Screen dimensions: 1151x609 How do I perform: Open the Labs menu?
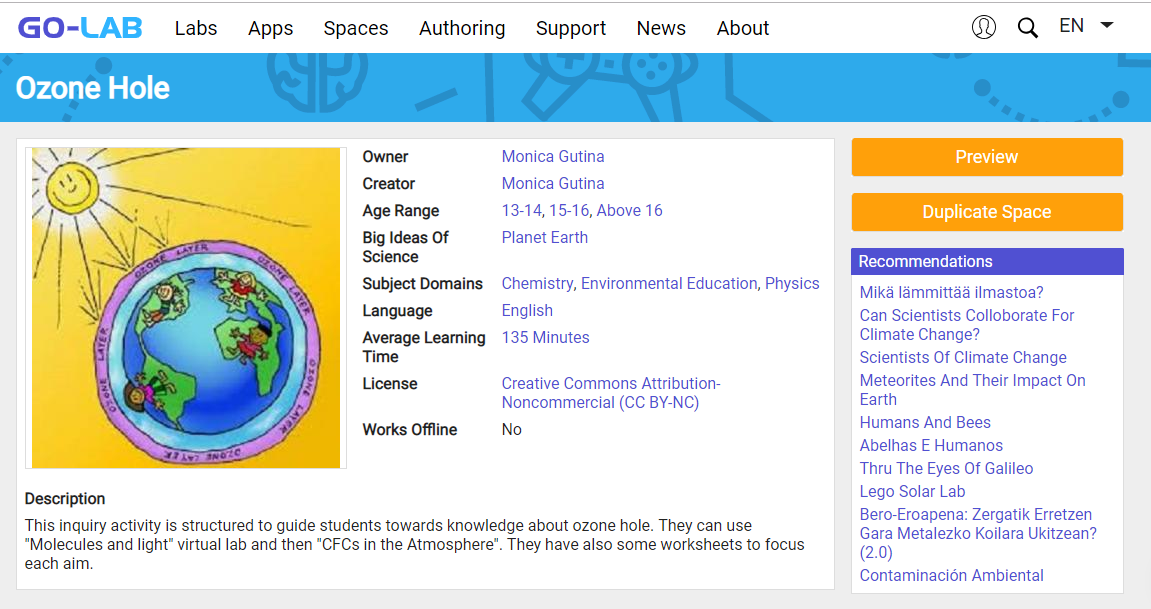tap(196, 28)
